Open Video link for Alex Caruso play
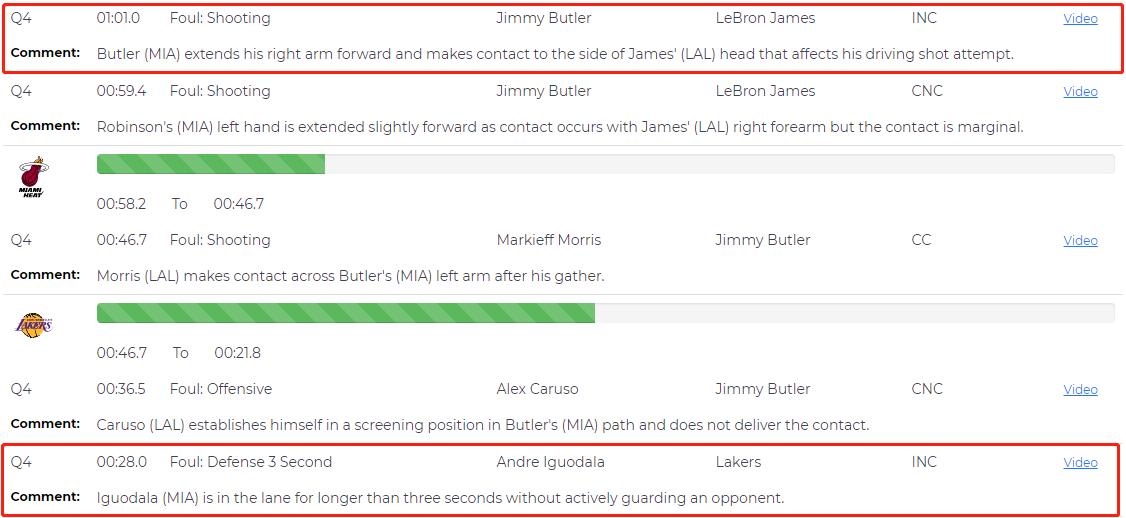The width and height of the screenshot is (1126, 518). pos(1080,390)
